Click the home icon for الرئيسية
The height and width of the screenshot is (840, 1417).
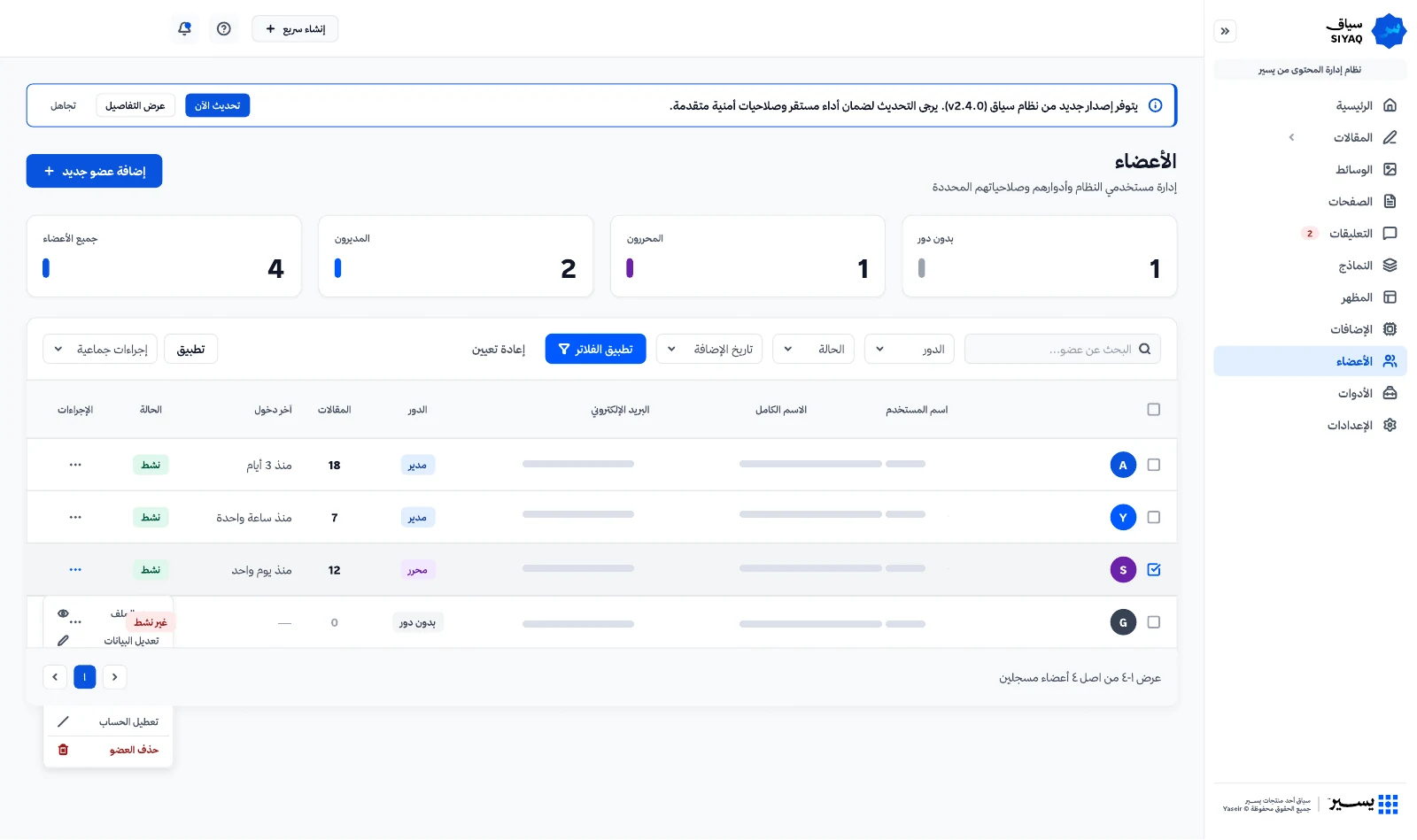click(1390, 105)
